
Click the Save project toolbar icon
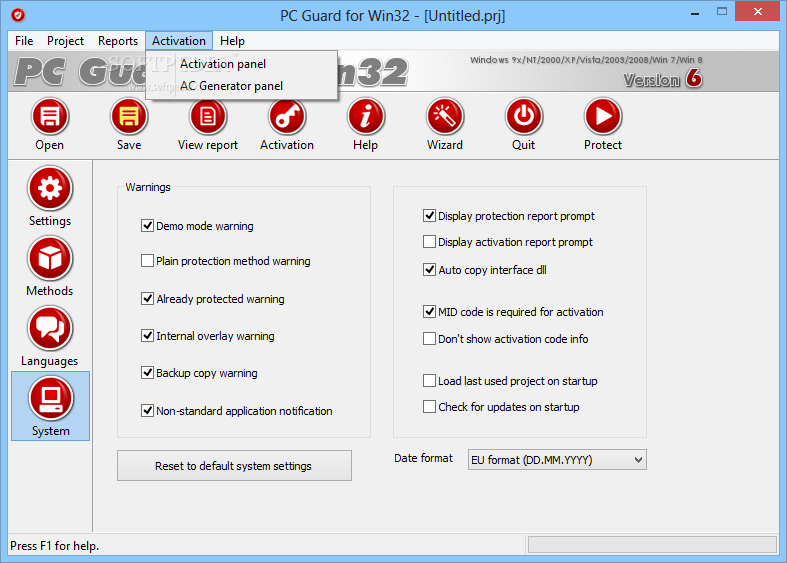[129, 117]
